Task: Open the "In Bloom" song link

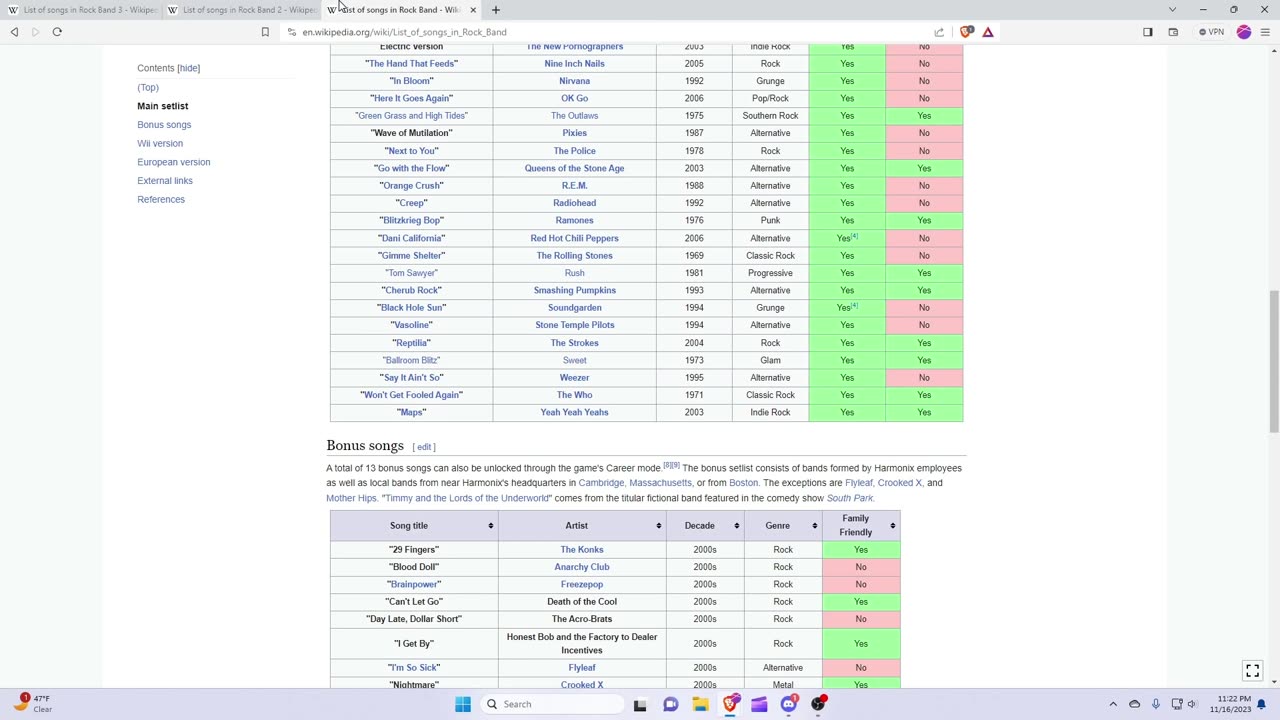Action: [x=411, y=81]
